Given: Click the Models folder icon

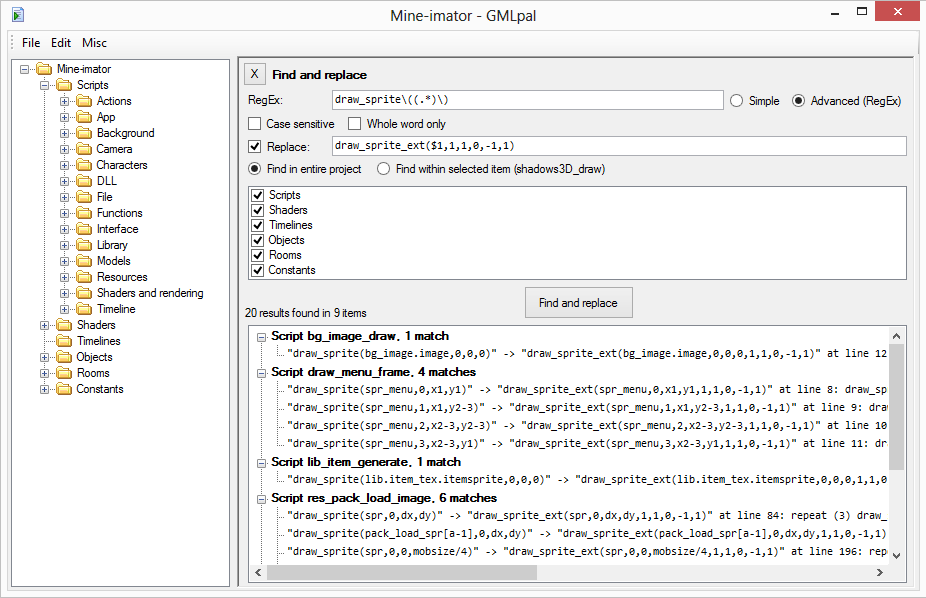Looking at the screenshot, I should (x=84, y=260).
